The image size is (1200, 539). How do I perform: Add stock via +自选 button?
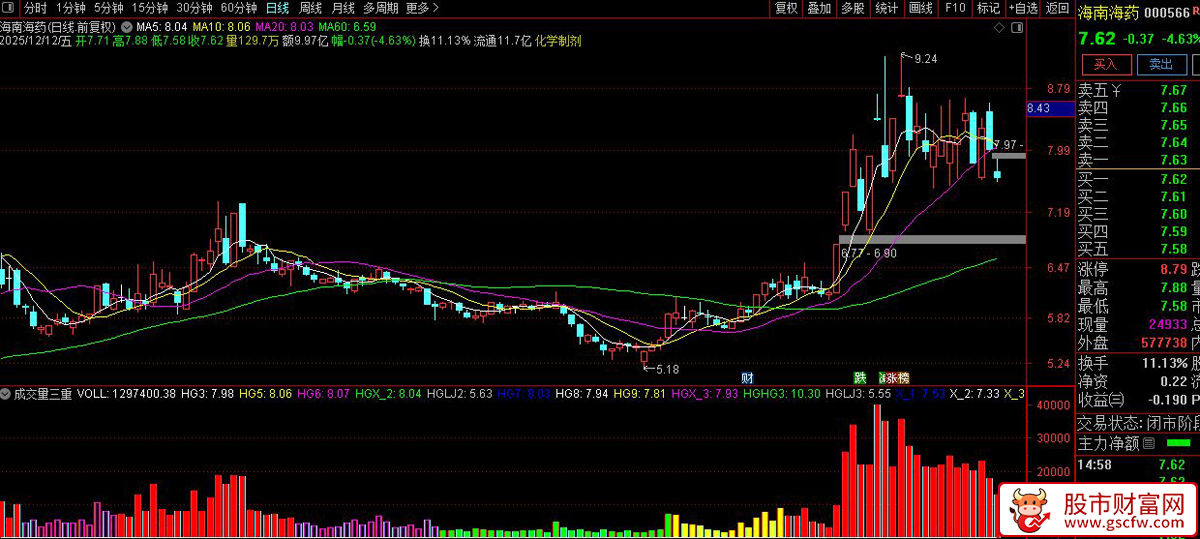click(1023, 7)
